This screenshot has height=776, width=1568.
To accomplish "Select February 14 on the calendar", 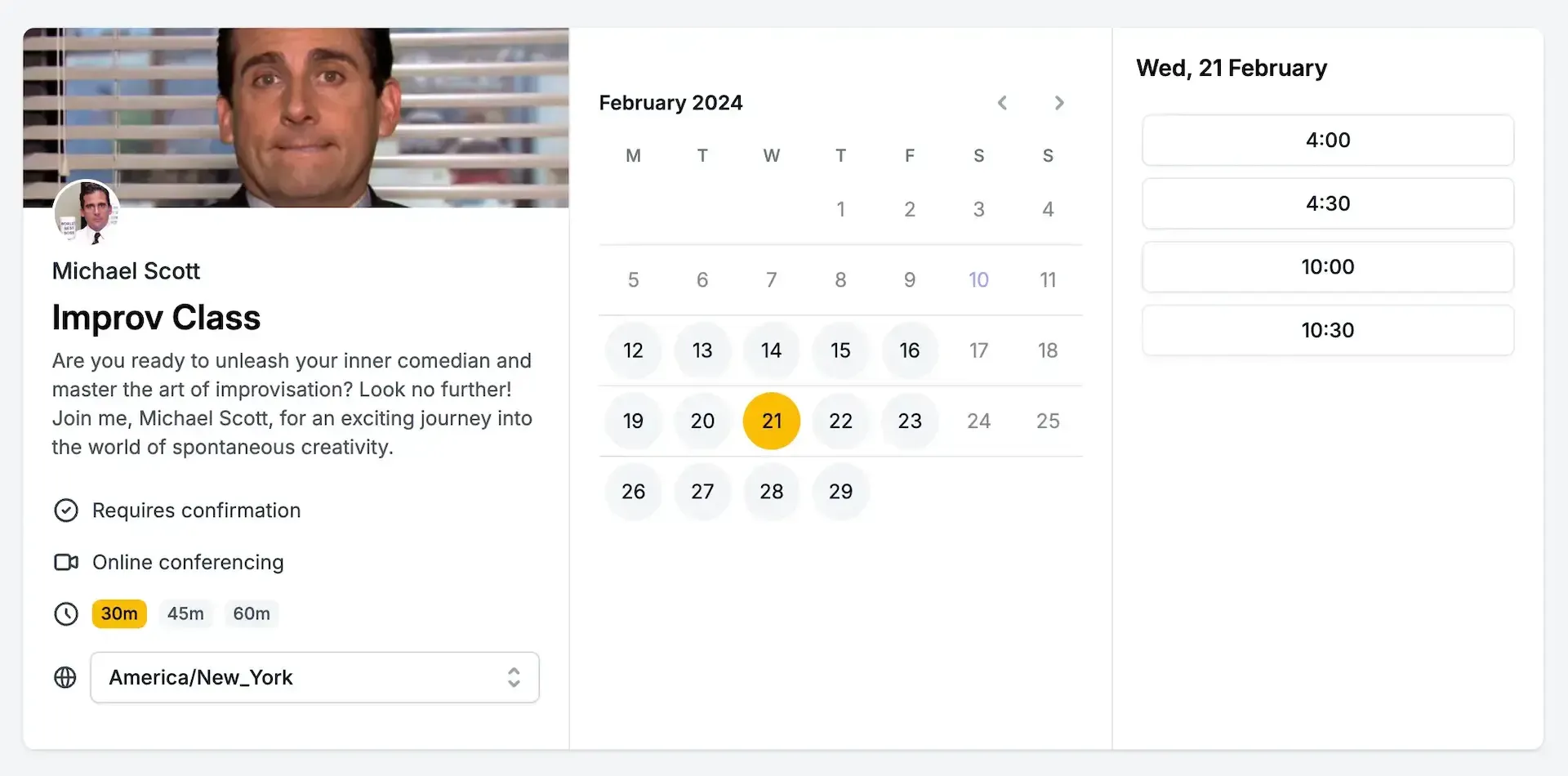I will click(771, 350).
